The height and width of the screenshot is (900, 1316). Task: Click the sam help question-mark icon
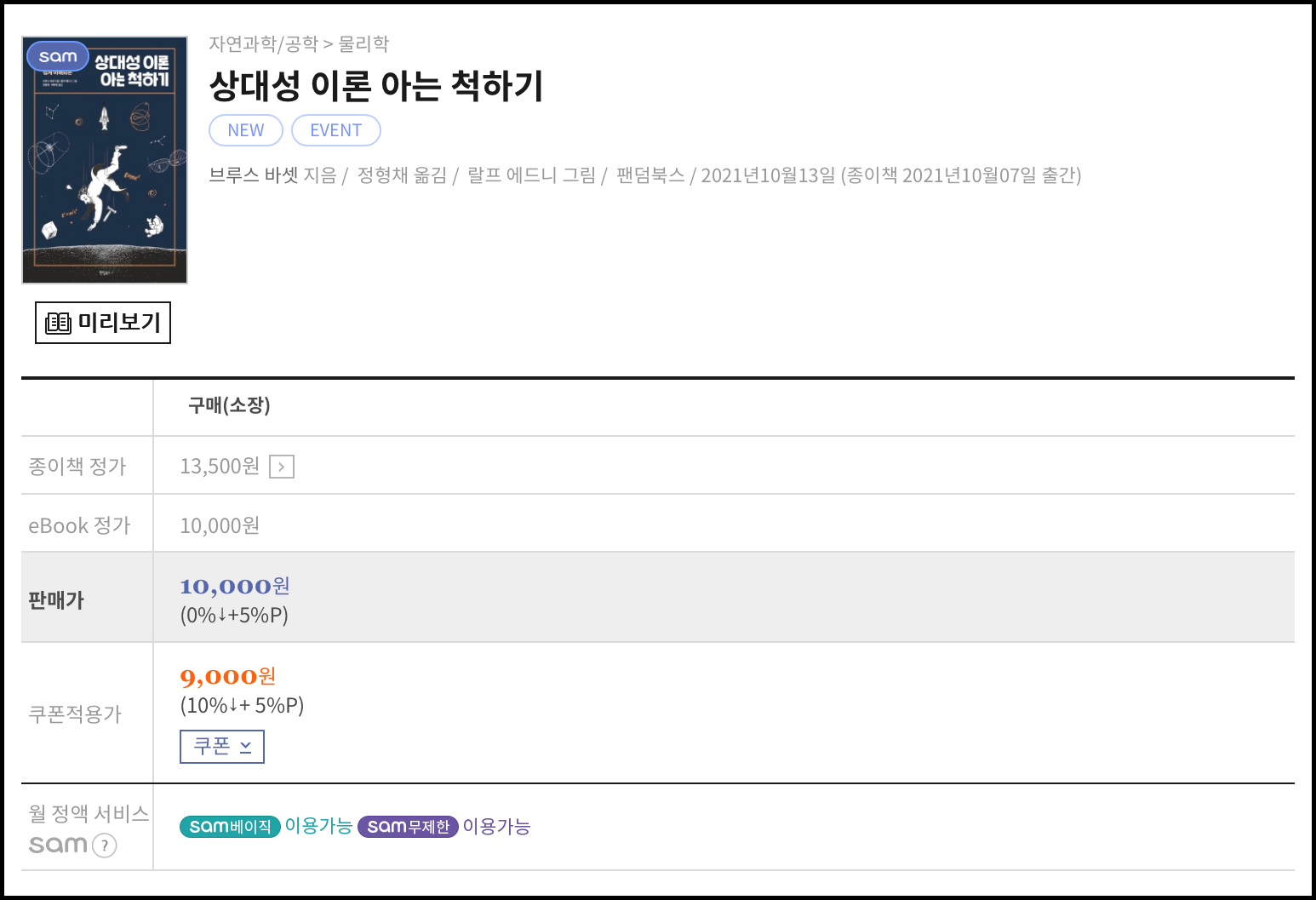point(104,846)
